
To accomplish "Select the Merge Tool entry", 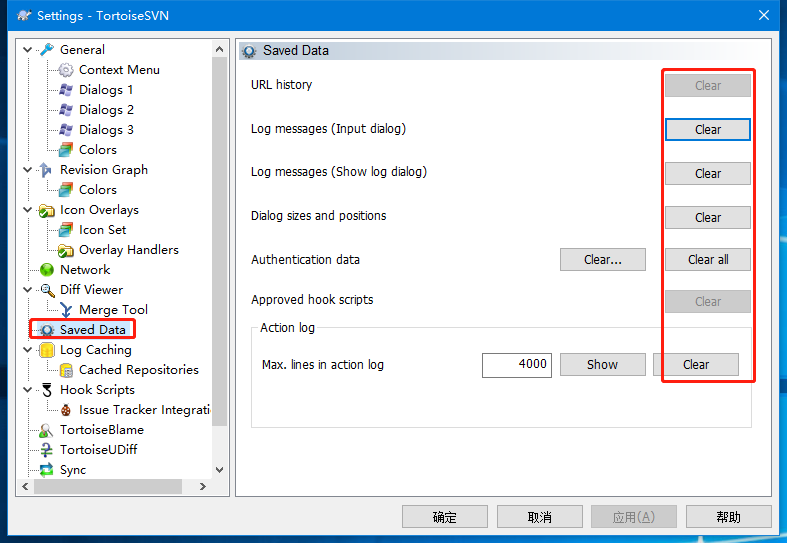I will tap(113, 310).
